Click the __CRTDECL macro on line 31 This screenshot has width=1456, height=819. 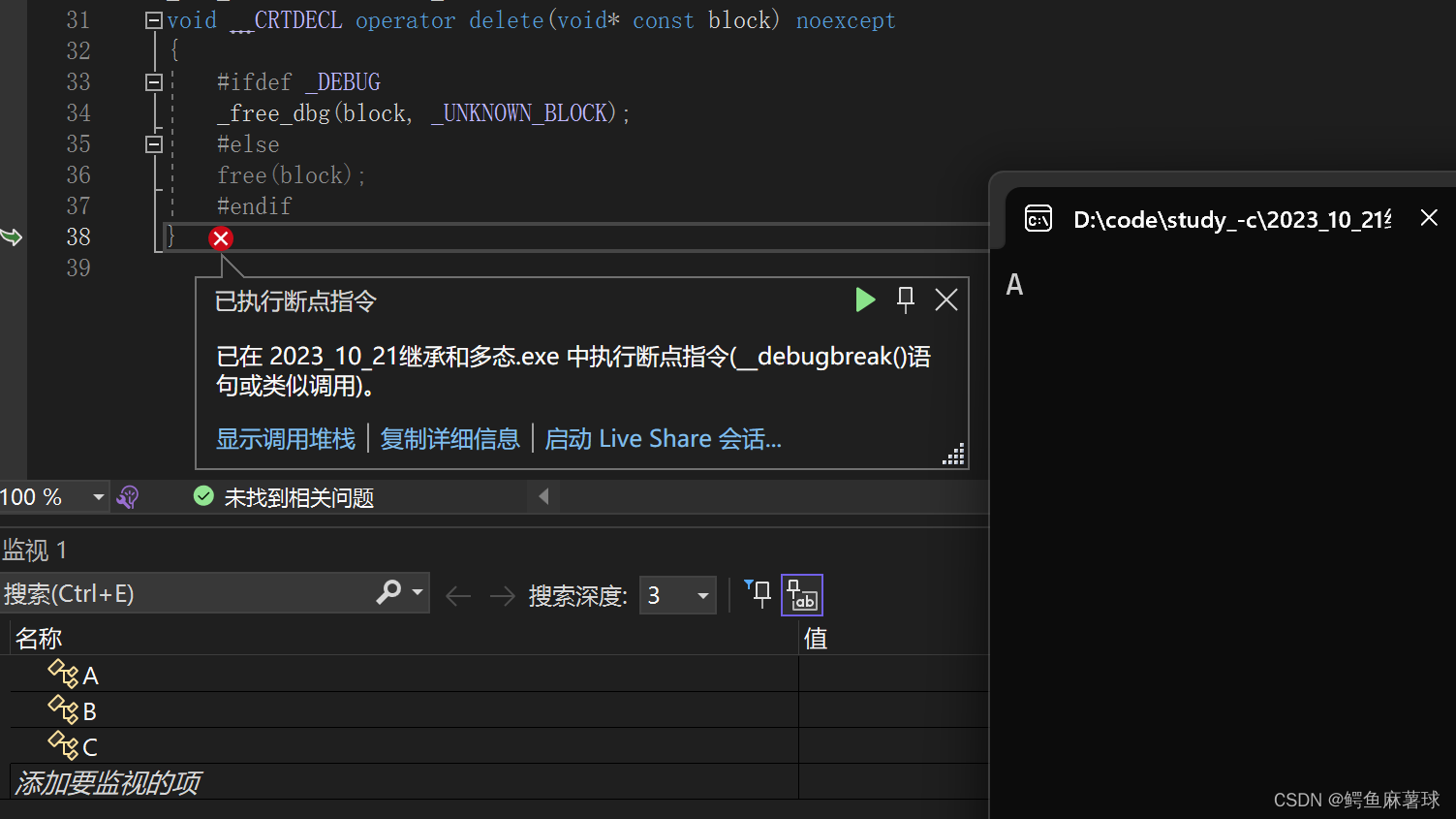point(286,20)
